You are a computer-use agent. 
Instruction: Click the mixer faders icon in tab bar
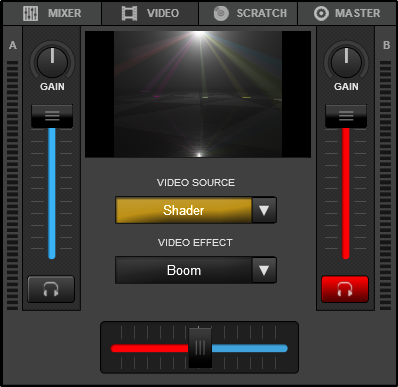30,13
